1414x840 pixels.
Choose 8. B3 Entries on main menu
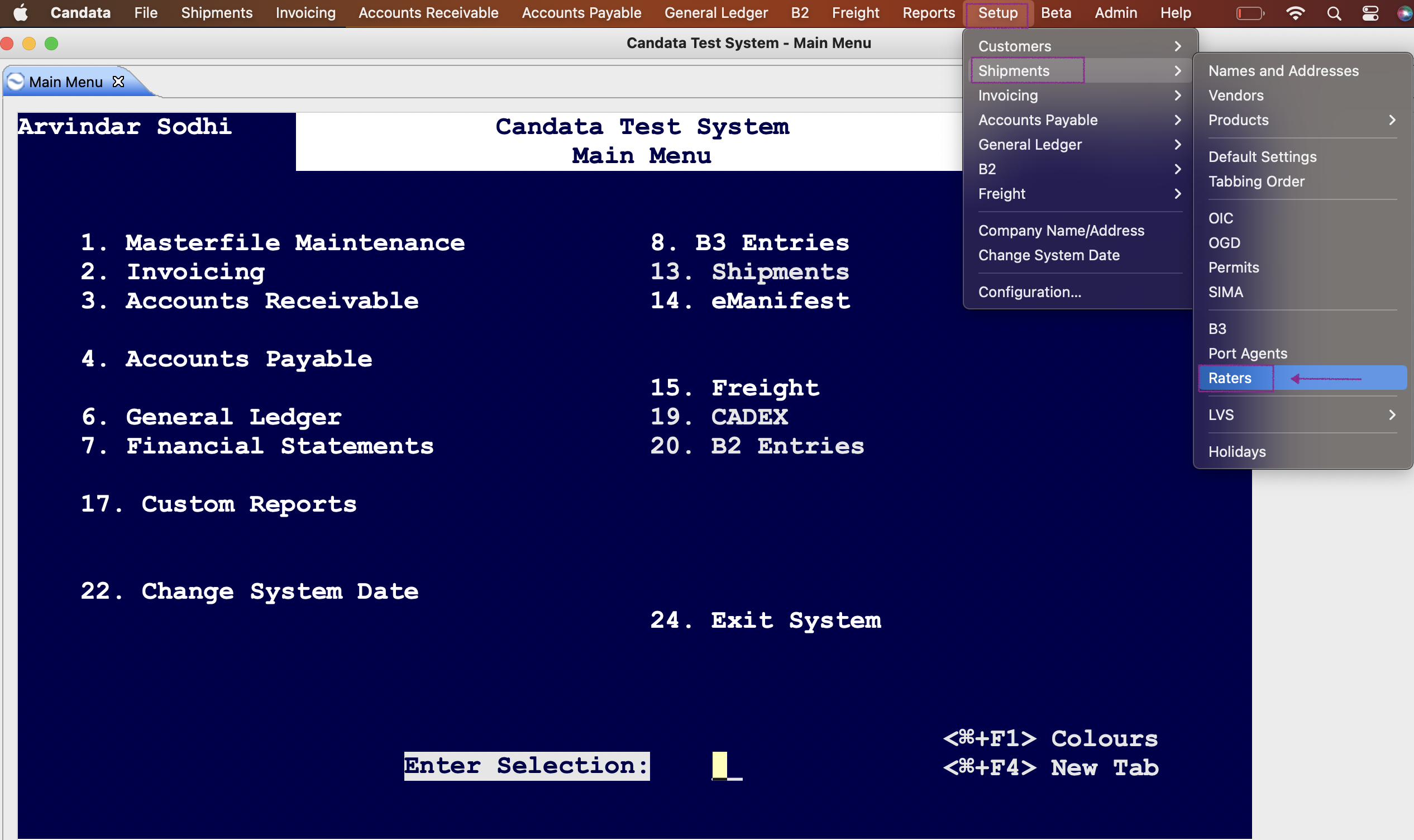coord(749,243)
